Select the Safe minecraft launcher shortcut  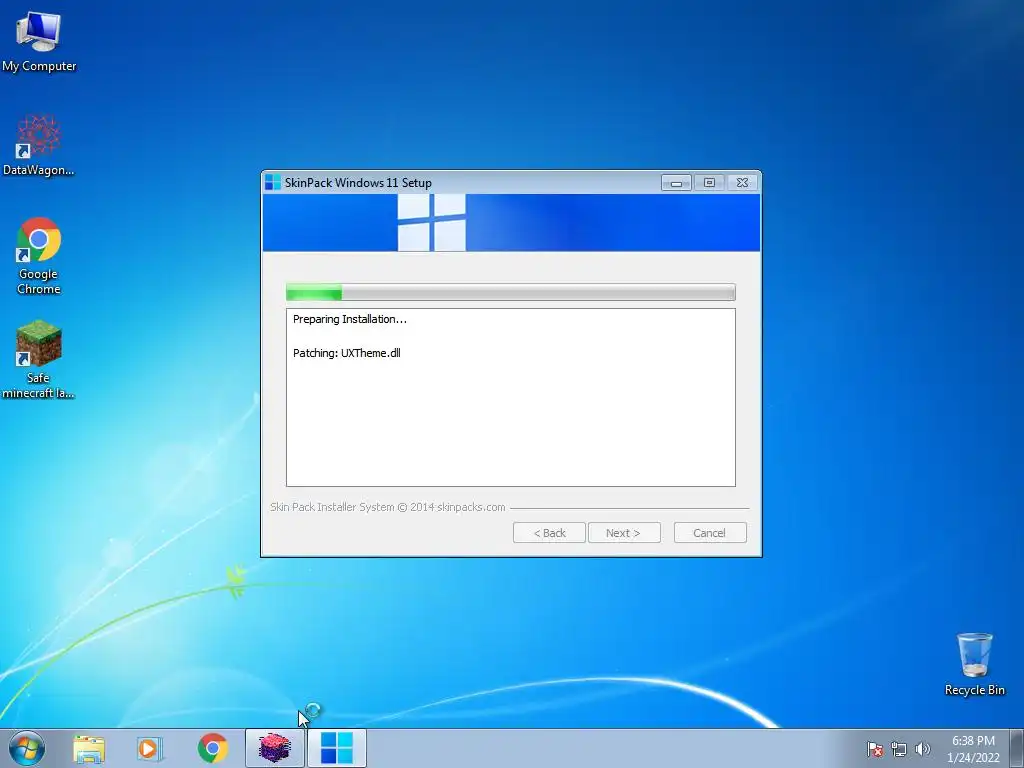point(39,359)
